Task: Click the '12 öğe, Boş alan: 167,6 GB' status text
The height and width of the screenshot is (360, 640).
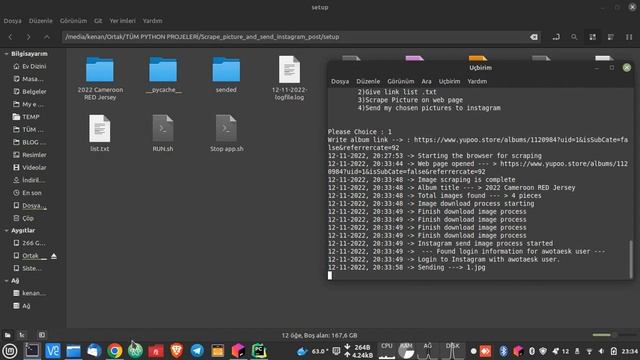Action: tap(320, 335)
